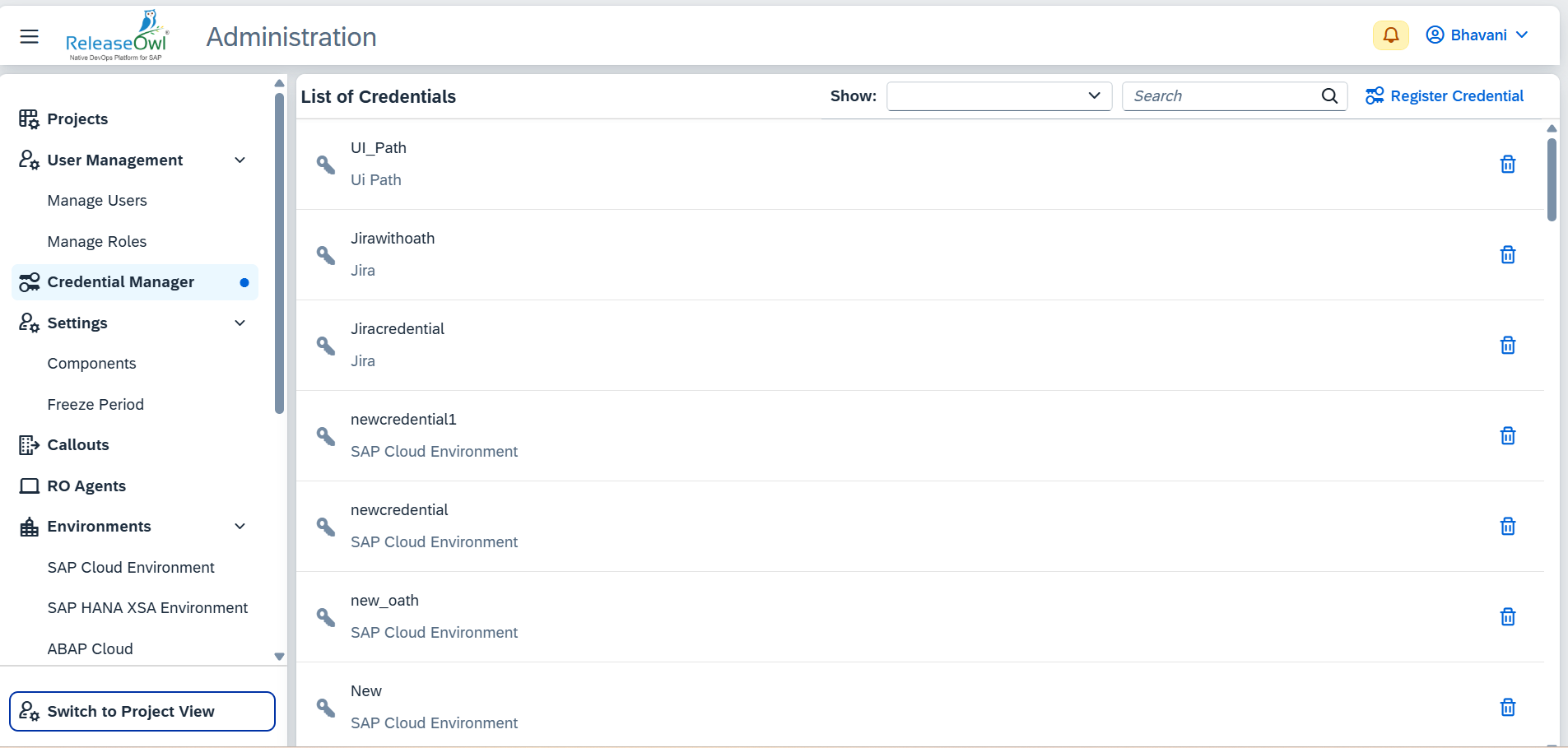Screen dimensions: 1568x748
Task: Click the search magnifier icon
Action: [x=1328, y=96]
